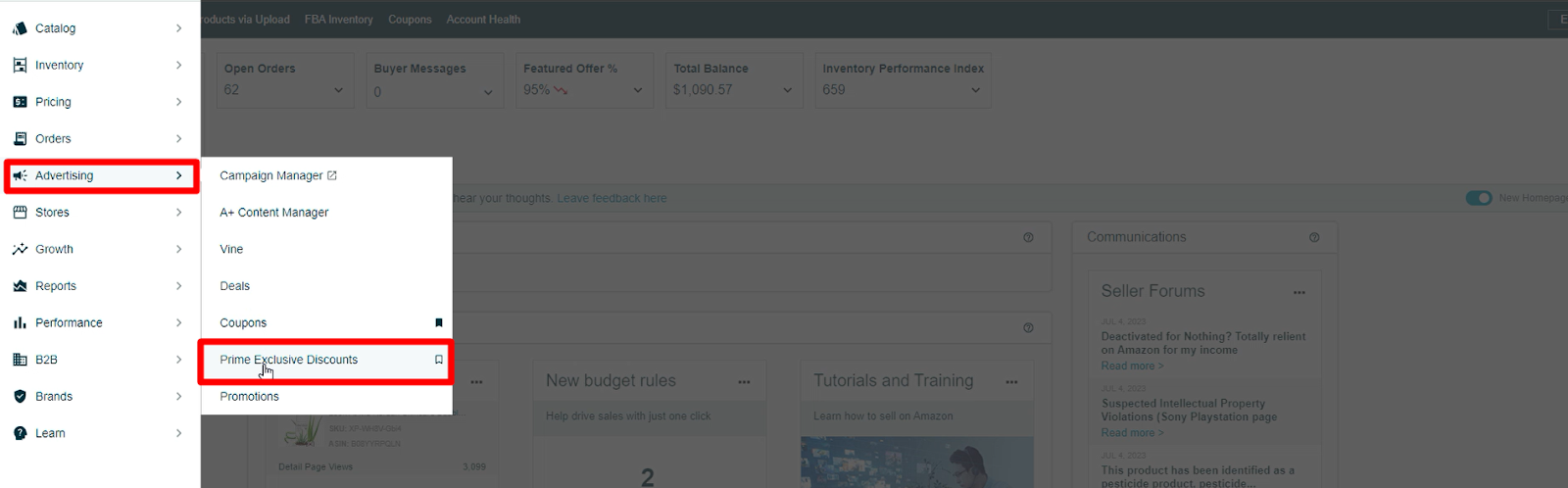Click the Brands shield icon
The image size is (1568, 488).
(x=20, y=396)
